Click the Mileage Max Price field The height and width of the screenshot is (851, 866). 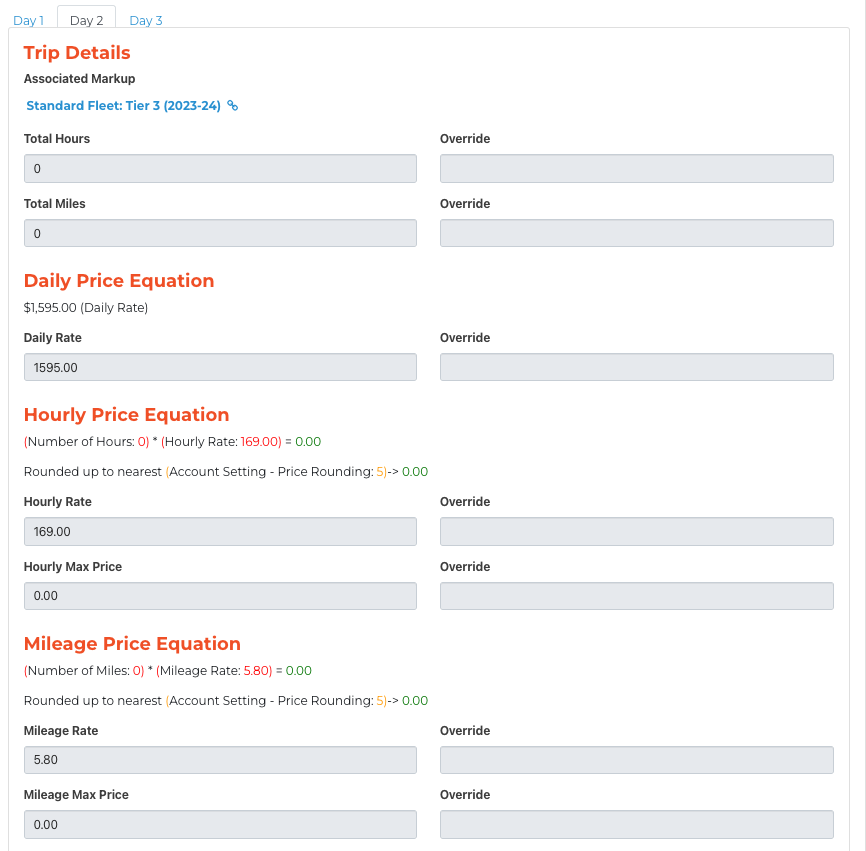tap(220, 824)
